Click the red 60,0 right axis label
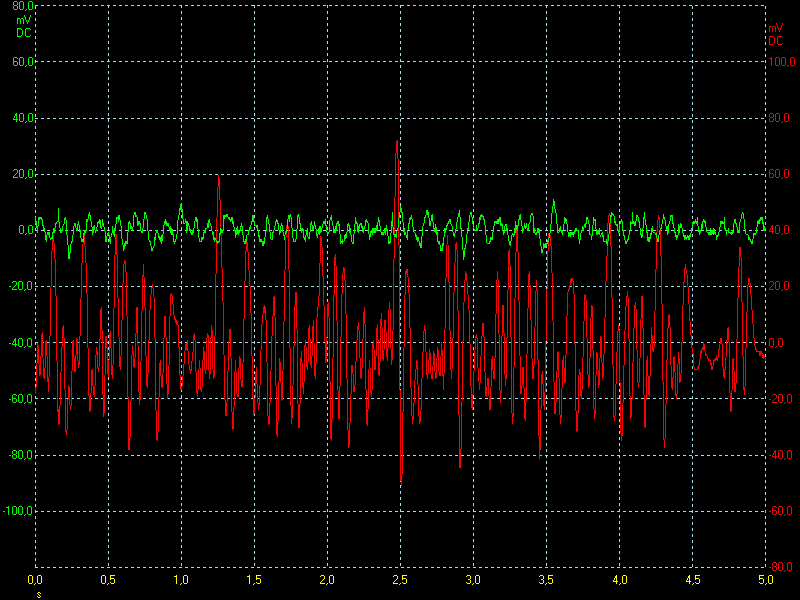 click(779, 174)
